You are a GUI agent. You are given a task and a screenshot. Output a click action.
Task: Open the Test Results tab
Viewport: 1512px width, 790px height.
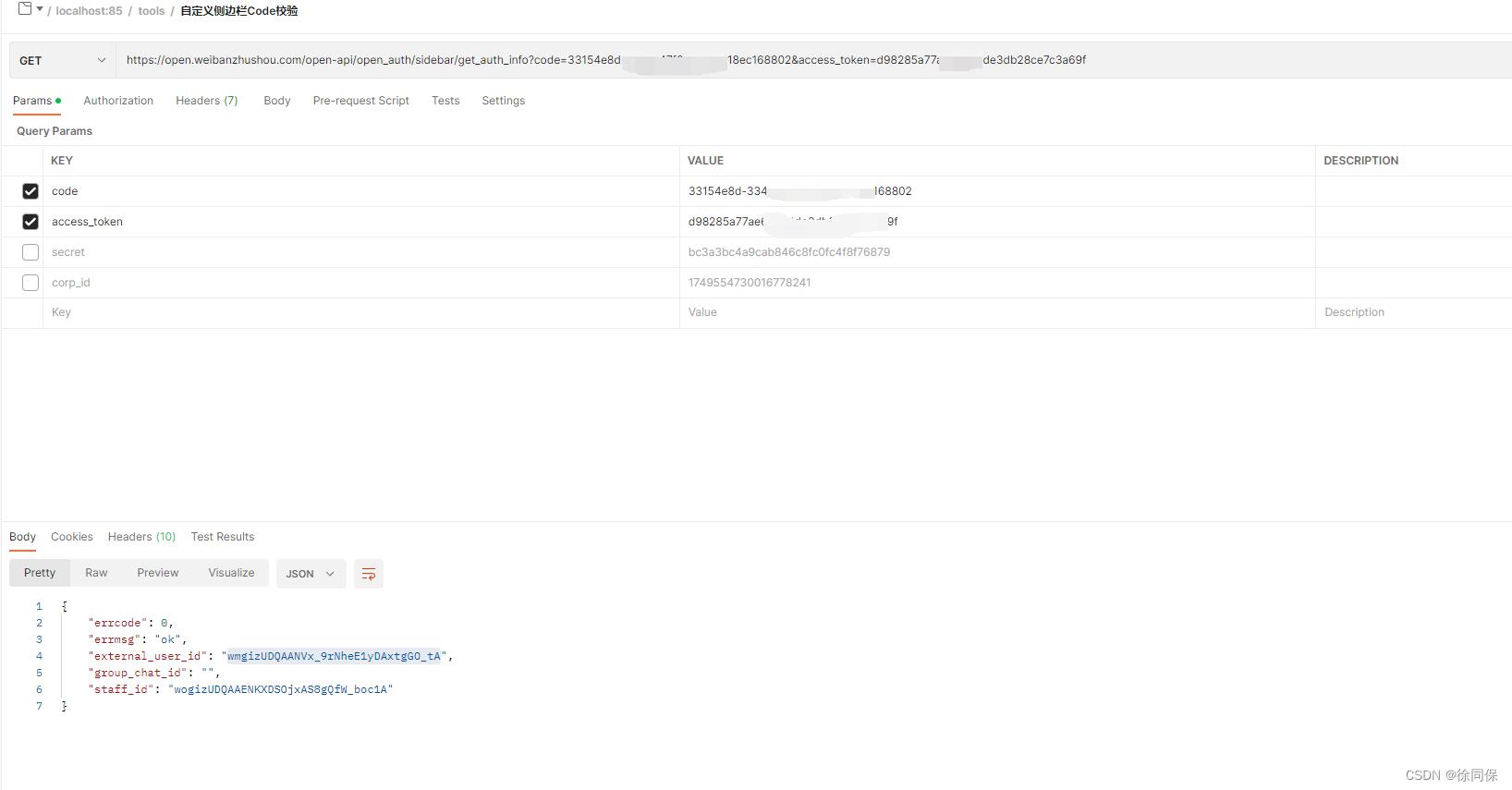tap(223, 537)
